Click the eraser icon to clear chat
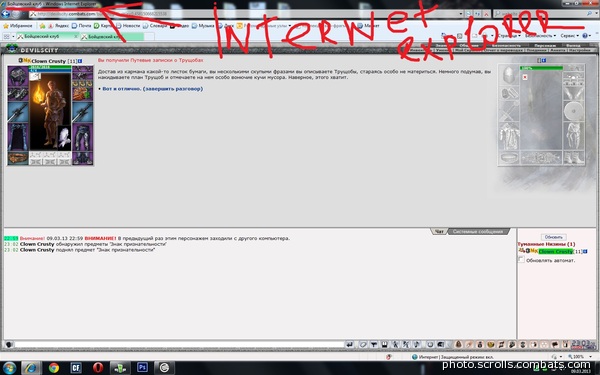Image resolution: width=600 pixels, height=375 pixels. (363, 345)
